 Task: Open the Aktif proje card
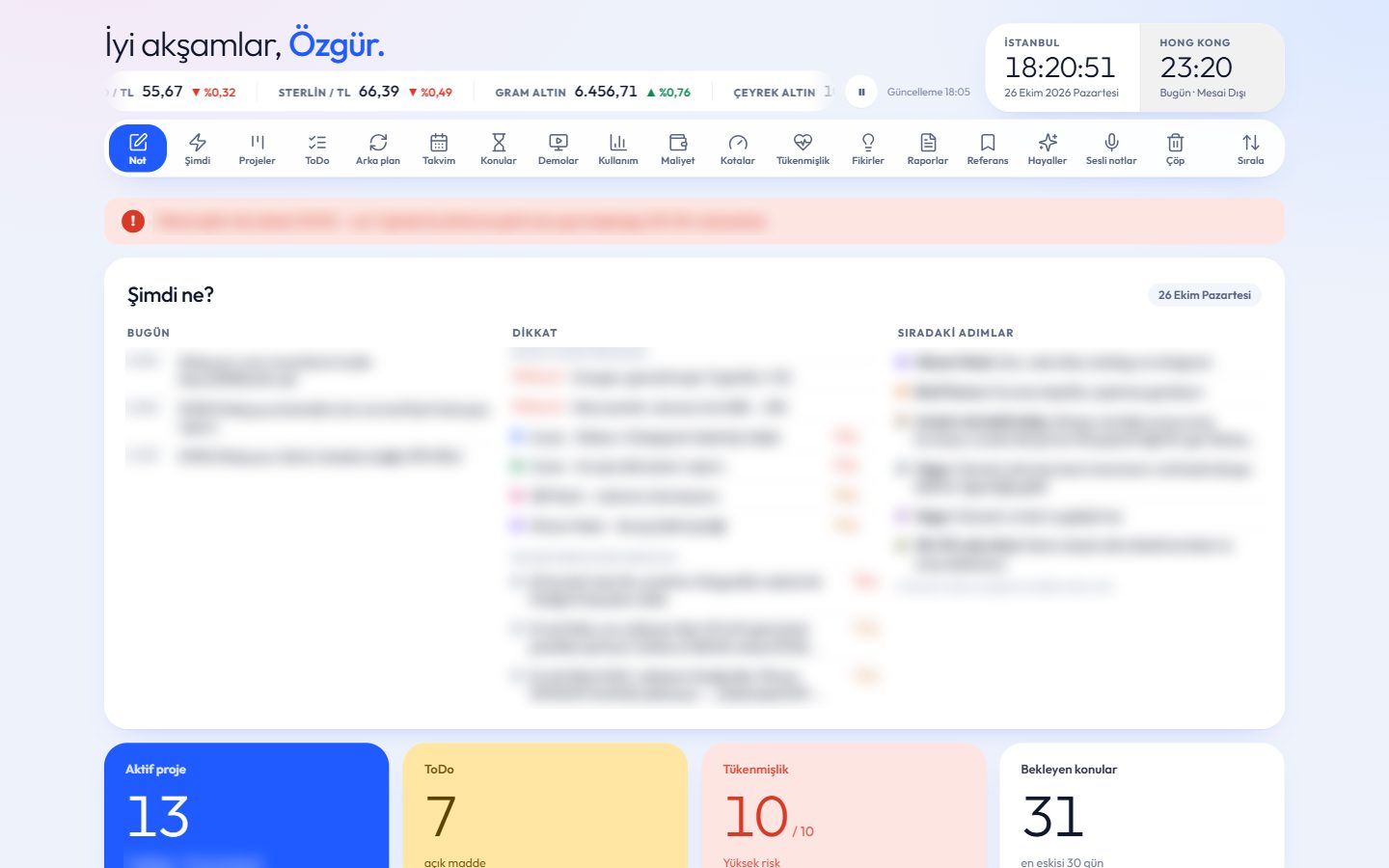(246, 805)
